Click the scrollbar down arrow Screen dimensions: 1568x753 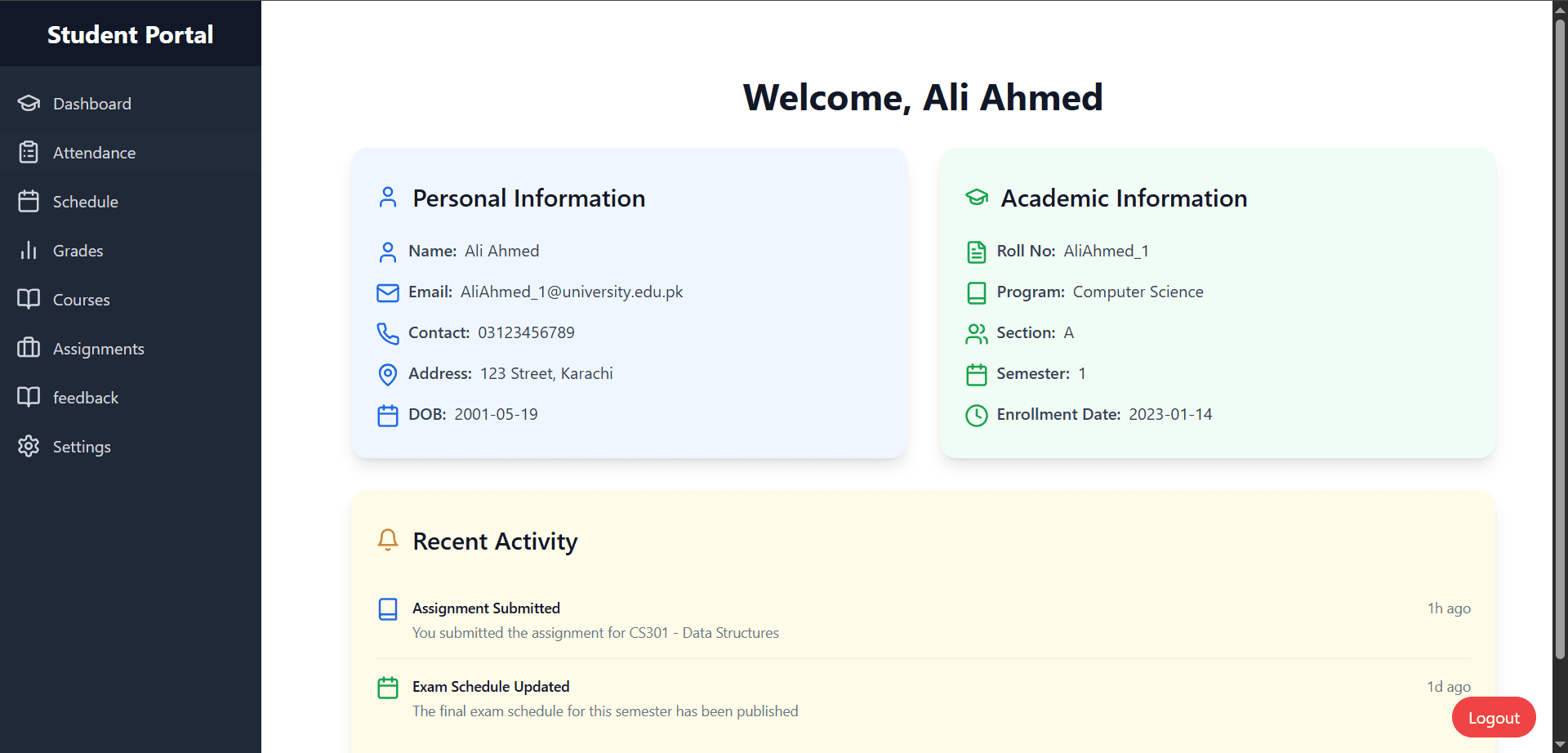click(1560, 745)
